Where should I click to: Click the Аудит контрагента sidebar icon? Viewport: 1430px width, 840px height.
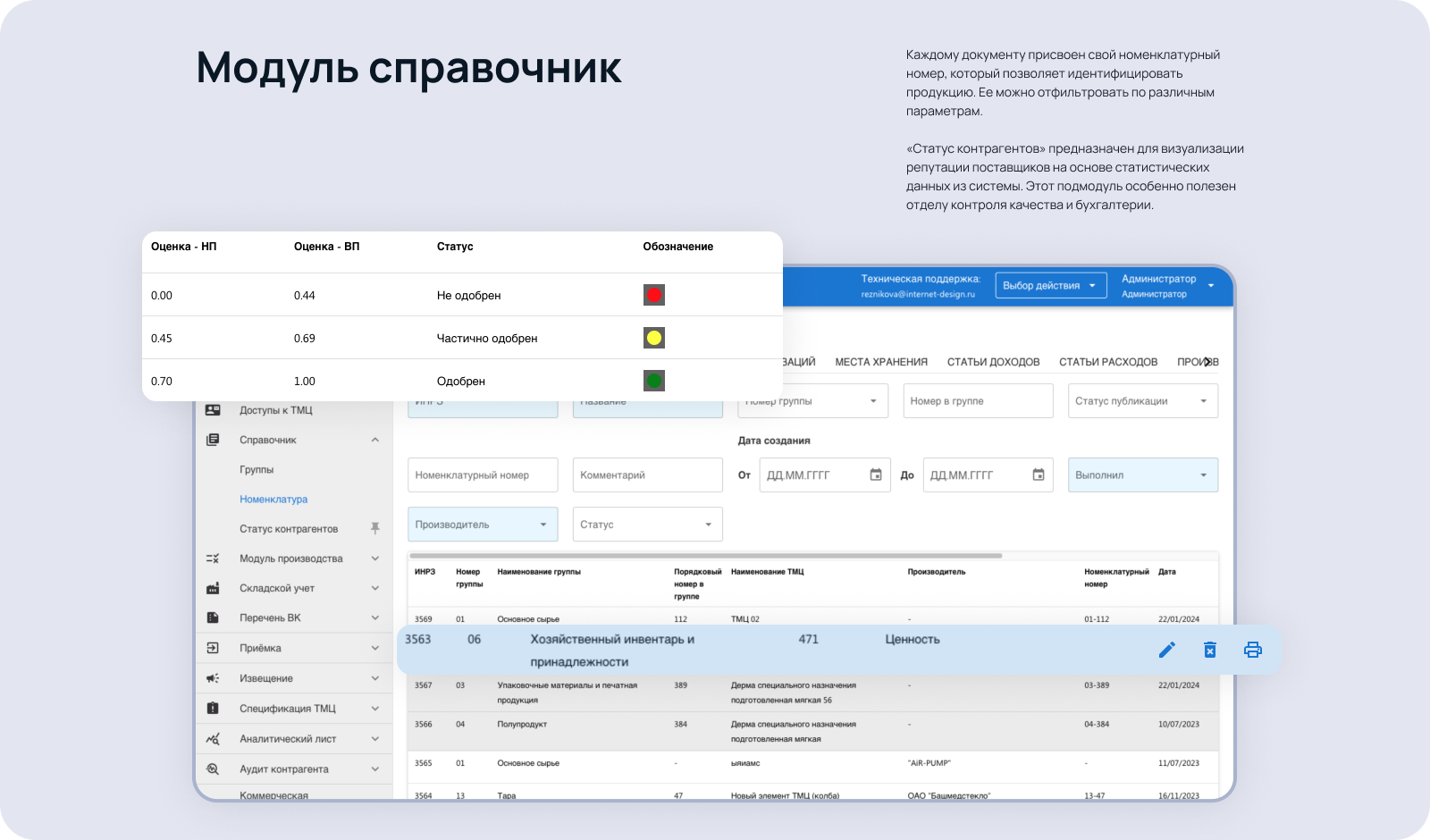(x=213, y=769)
